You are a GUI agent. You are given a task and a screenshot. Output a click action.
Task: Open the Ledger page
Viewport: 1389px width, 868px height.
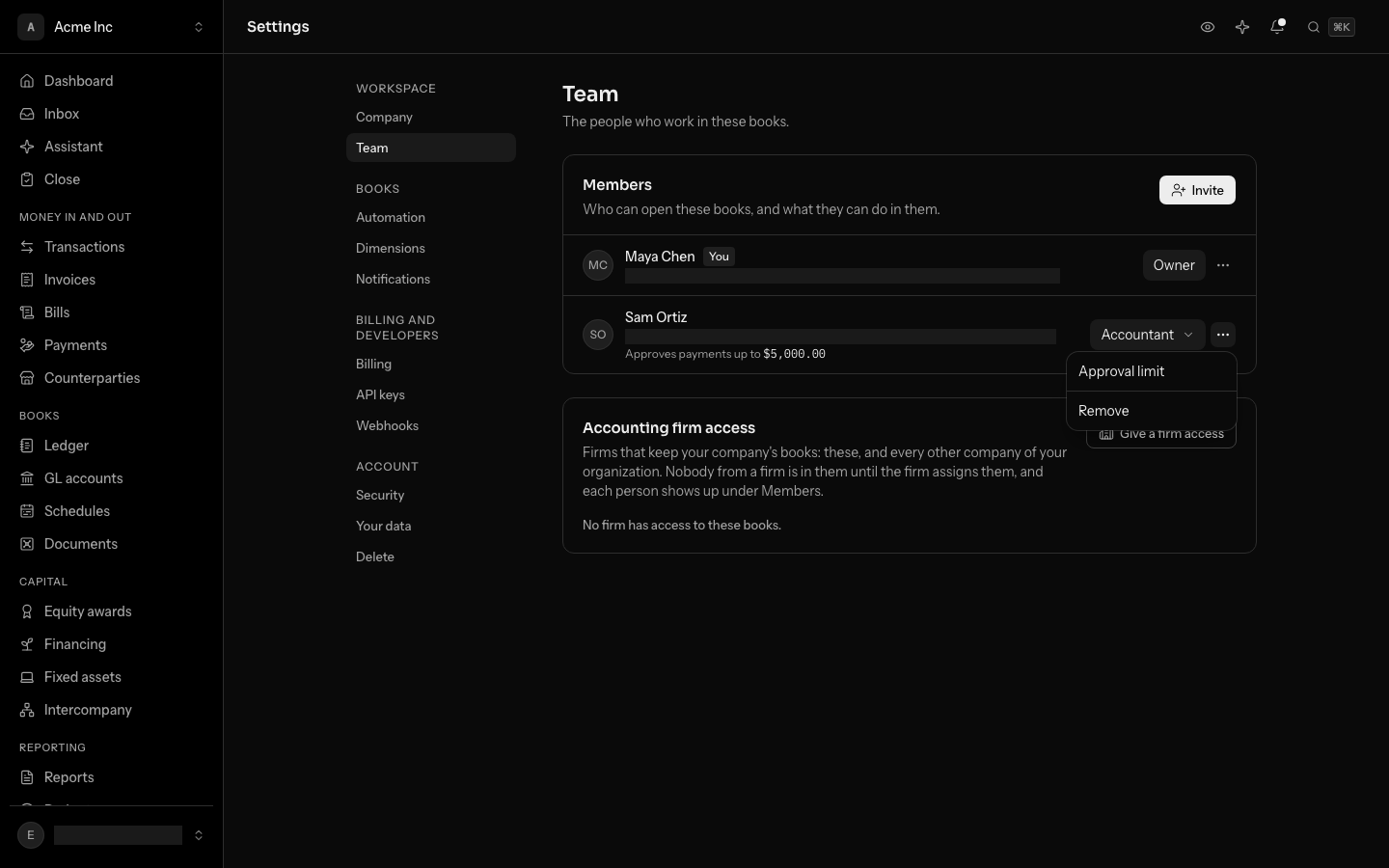point(111,446)
